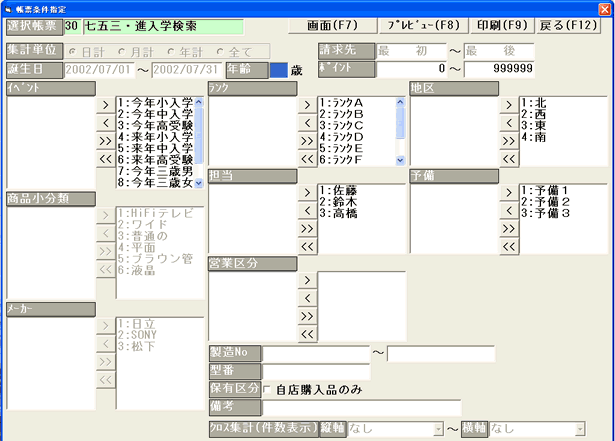615x441 pixels.
Task: Select '3:今年高受験' in event list
Action: point(154,124)
